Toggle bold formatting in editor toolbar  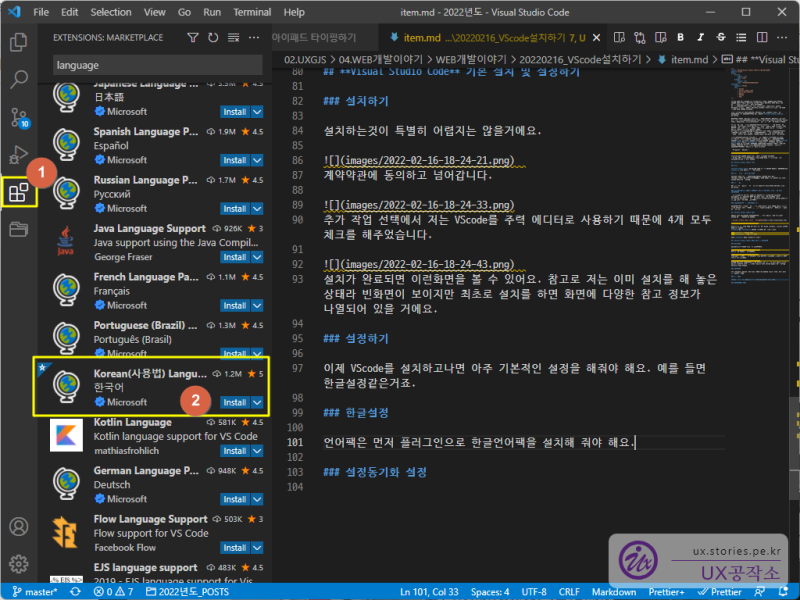(x=680, y=37)
